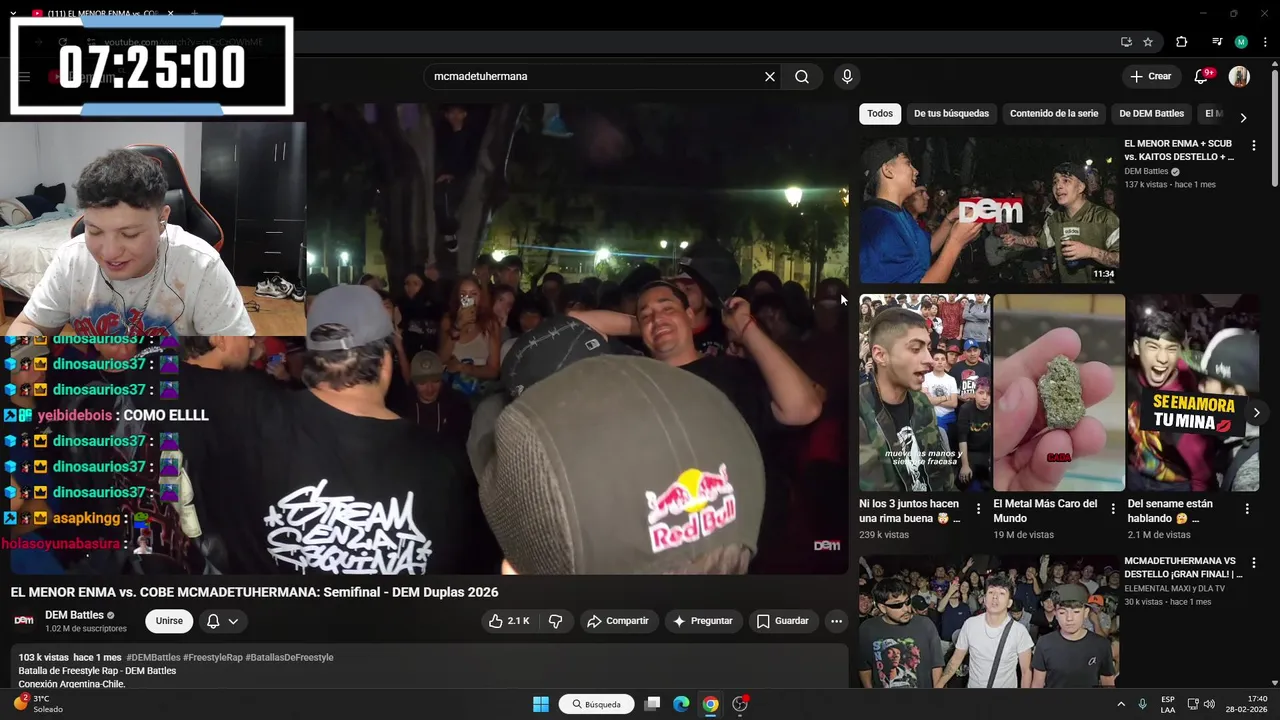Open the DEM Battles channel name link
Viewport: 1280px width, 720px height.
74,615
